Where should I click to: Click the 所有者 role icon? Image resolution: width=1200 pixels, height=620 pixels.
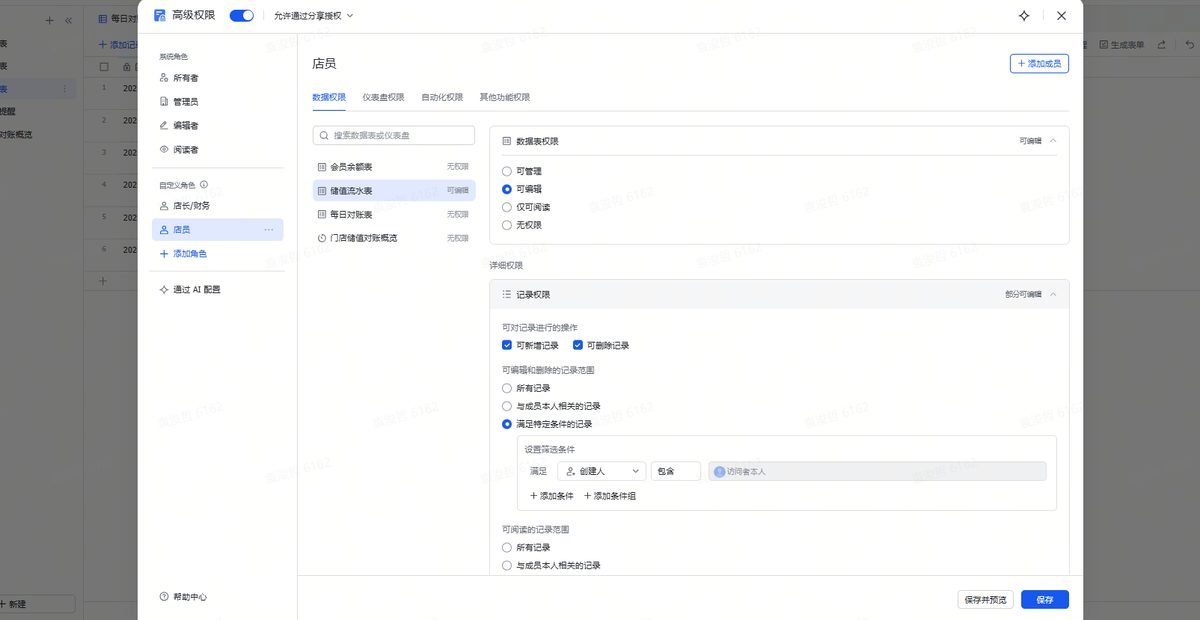click(164, 78)
